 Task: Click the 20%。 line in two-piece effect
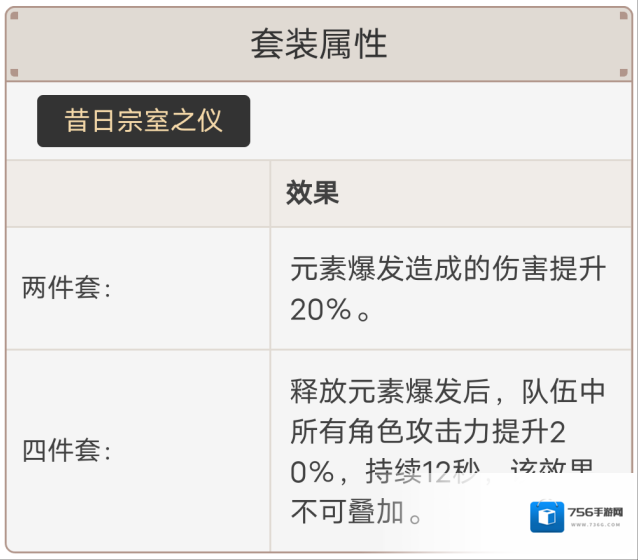point(330,310)
